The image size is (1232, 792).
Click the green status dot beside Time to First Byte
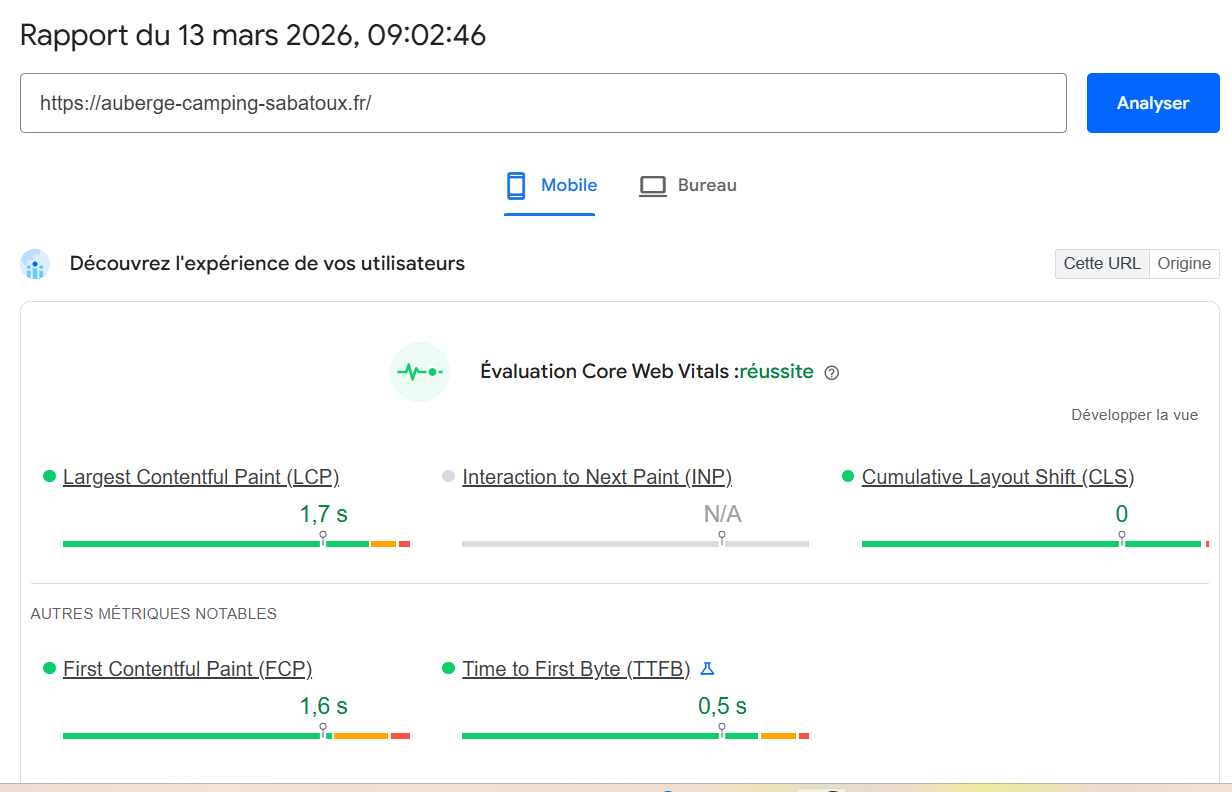446,669
